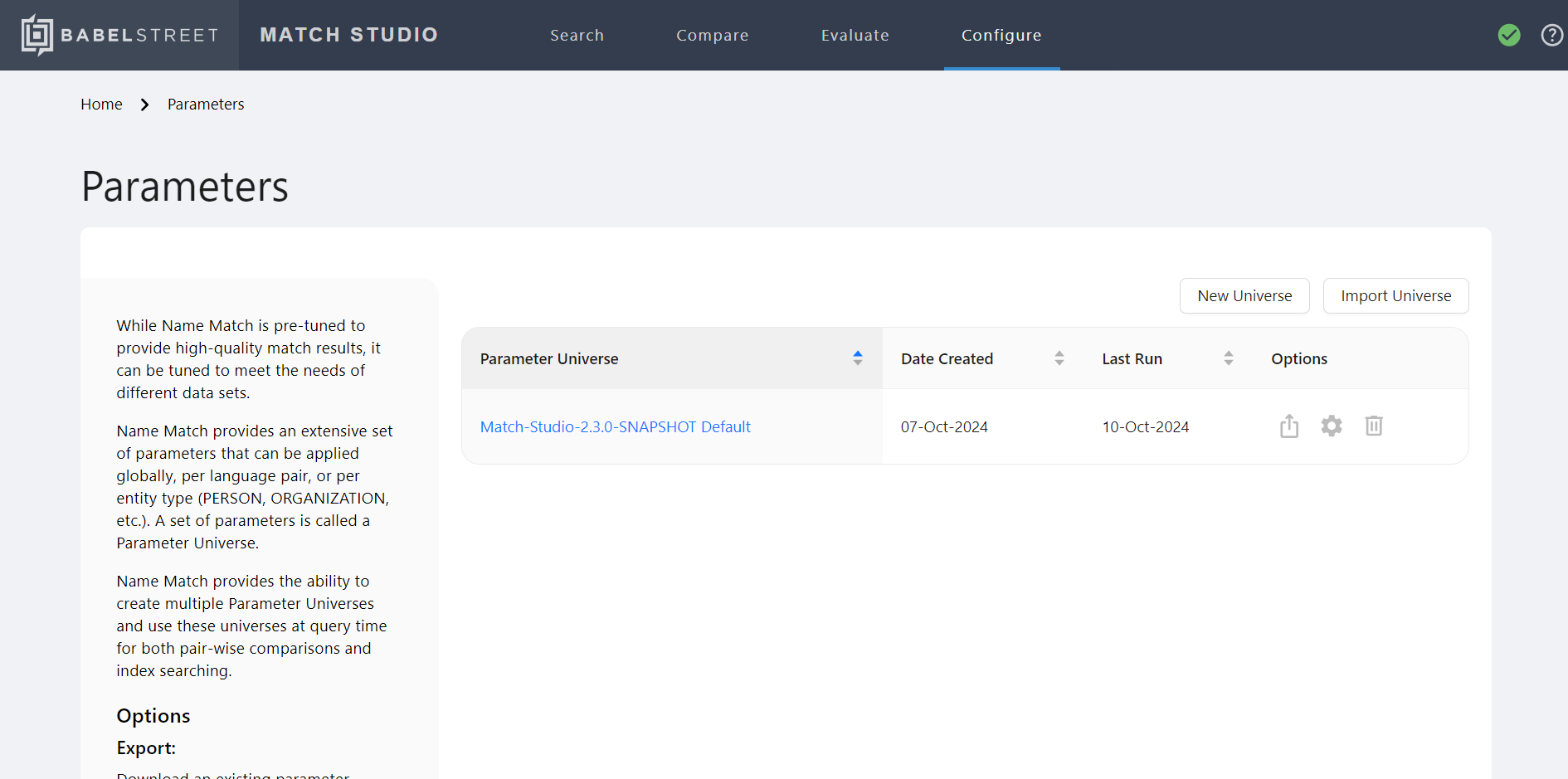Click the breadcrumb chevron arrow
Screen dimensions: 1568x779
pyautogui.click(x=145, y=105)
